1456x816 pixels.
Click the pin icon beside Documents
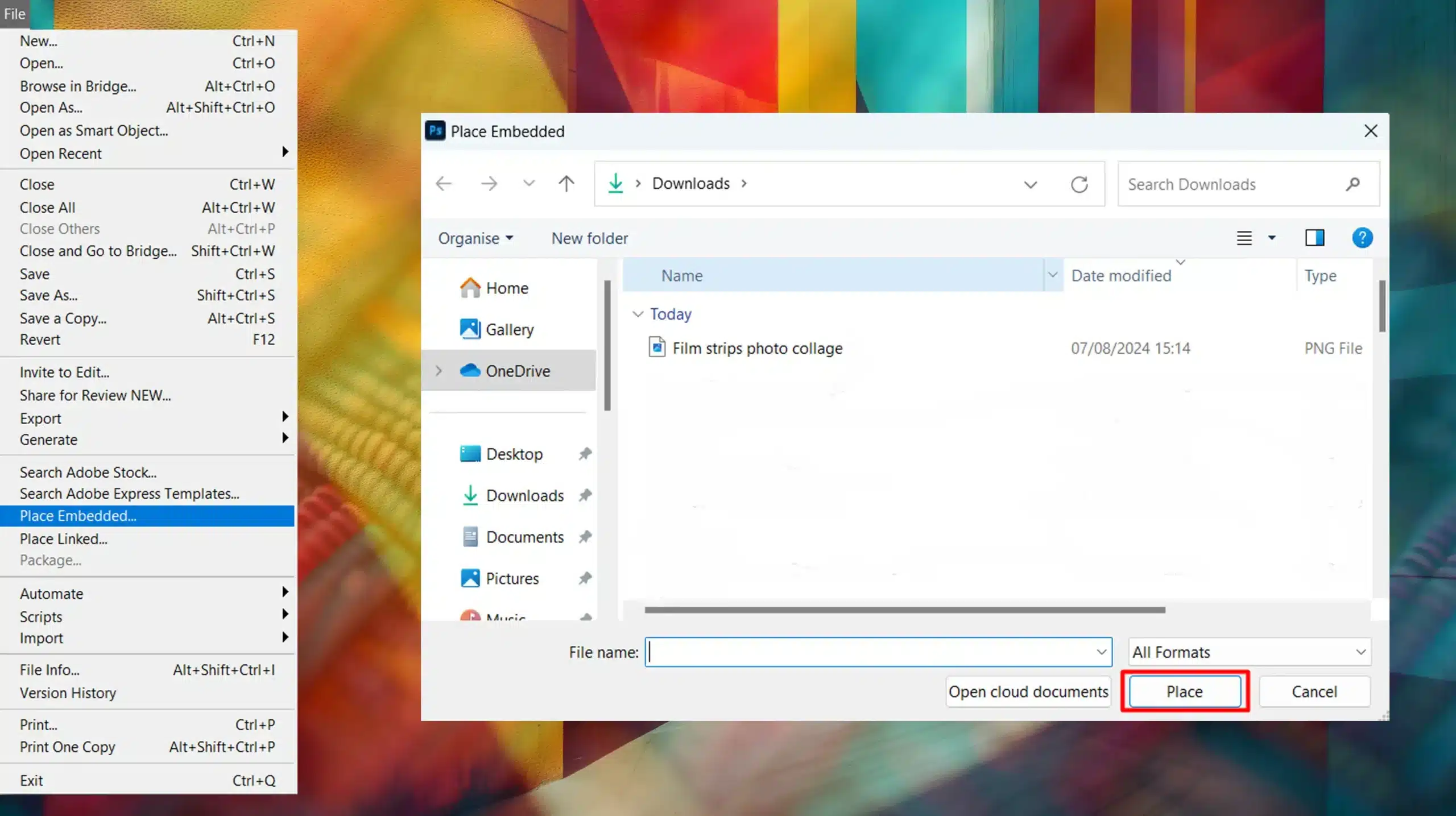click(x=585, y=537)
